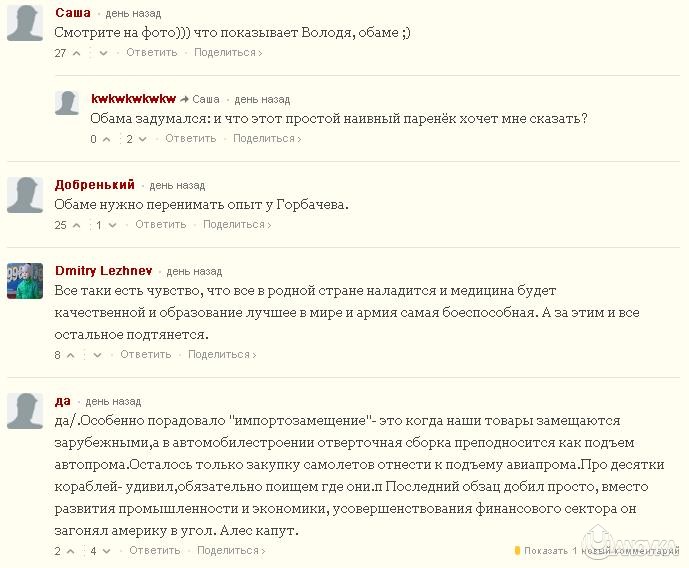Upvote kwkwkwkwkw's reply

tap(106, 139)
